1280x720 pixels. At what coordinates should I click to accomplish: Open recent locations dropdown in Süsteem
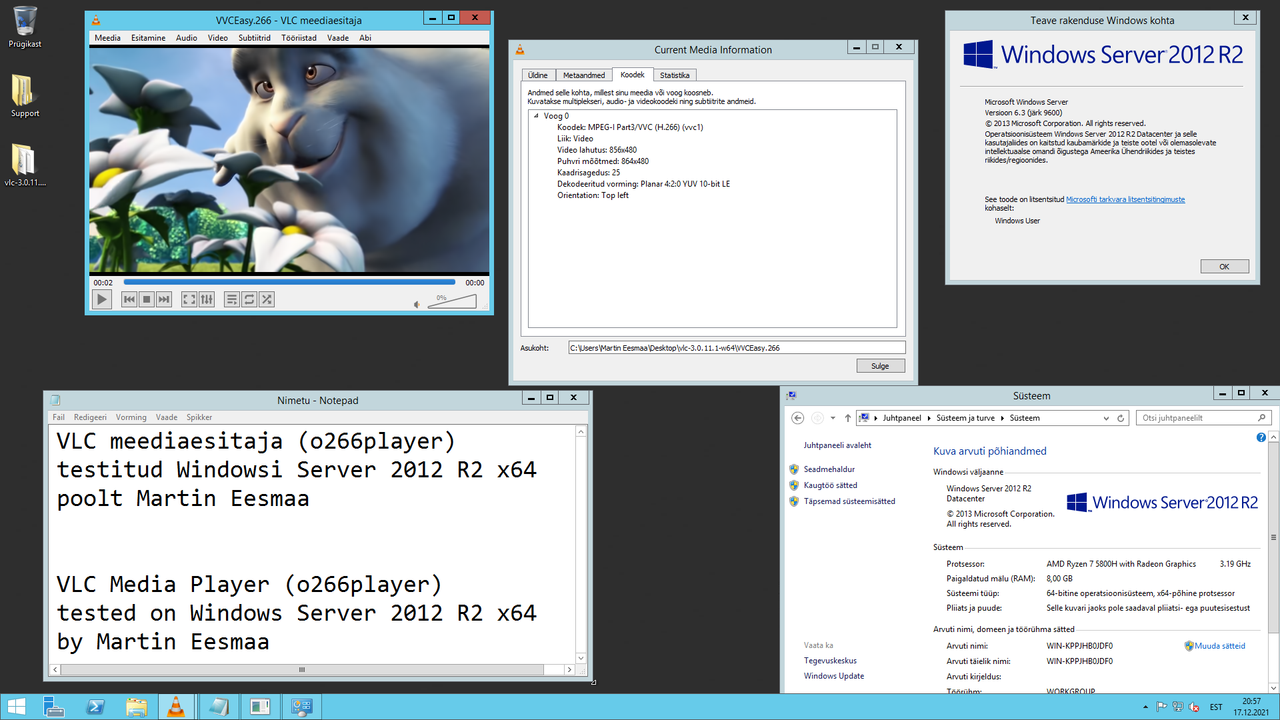[833, 418]
